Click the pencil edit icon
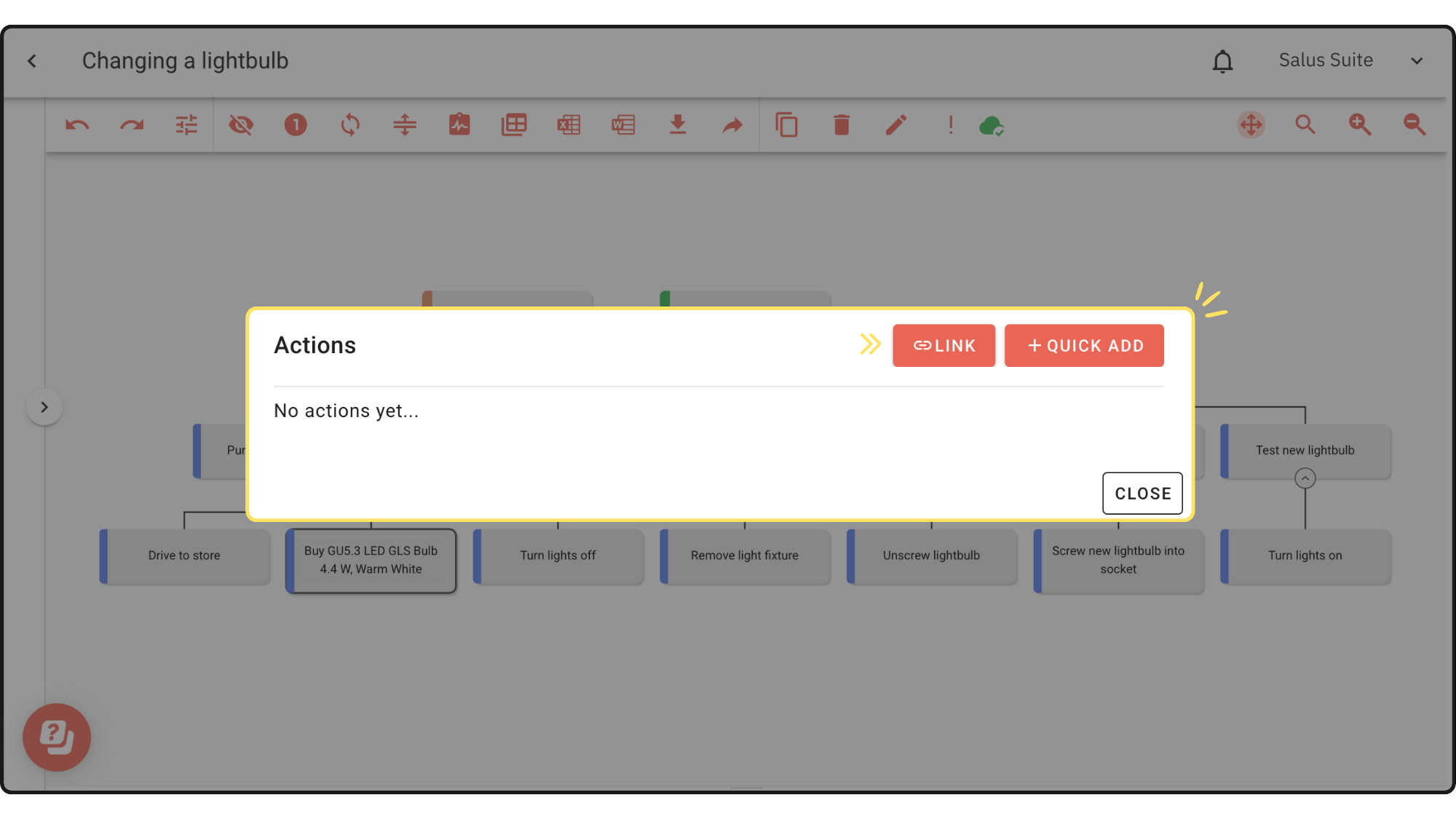1456x819 pixels. [896, 125]
